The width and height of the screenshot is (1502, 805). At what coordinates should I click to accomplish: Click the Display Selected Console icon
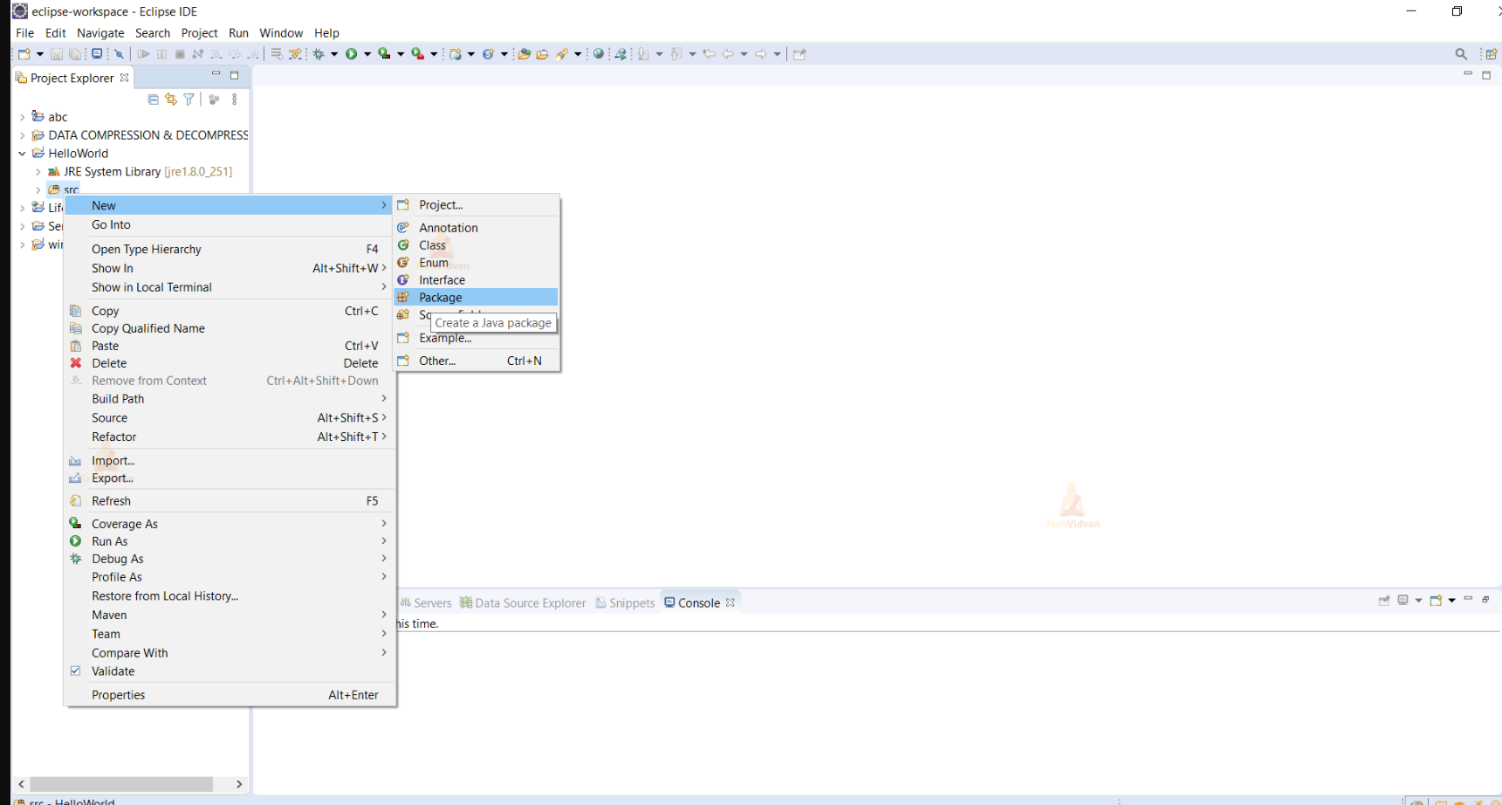coord(1404,601)
